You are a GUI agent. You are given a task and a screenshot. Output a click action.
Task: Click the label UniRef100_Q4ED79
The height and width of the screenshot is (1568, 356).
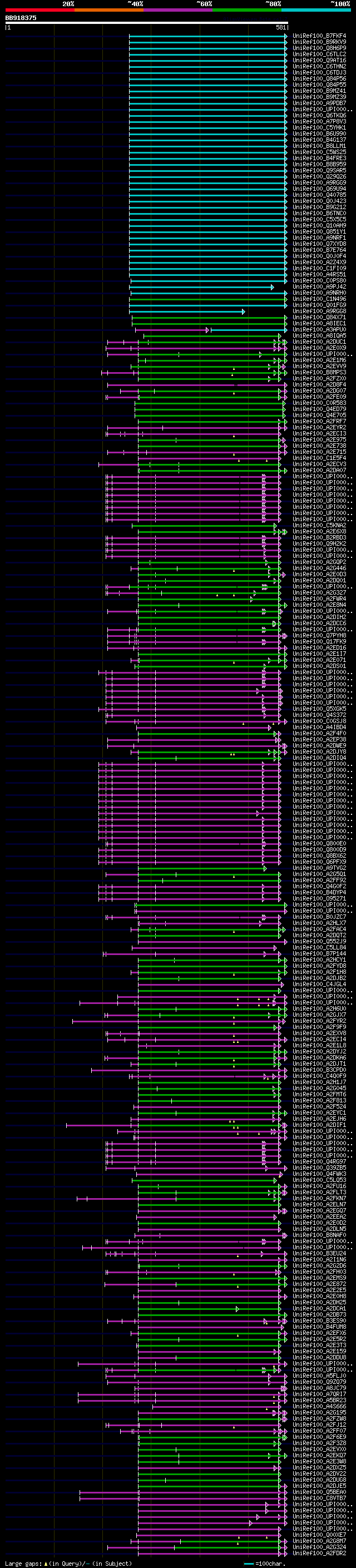pos(319,409)
